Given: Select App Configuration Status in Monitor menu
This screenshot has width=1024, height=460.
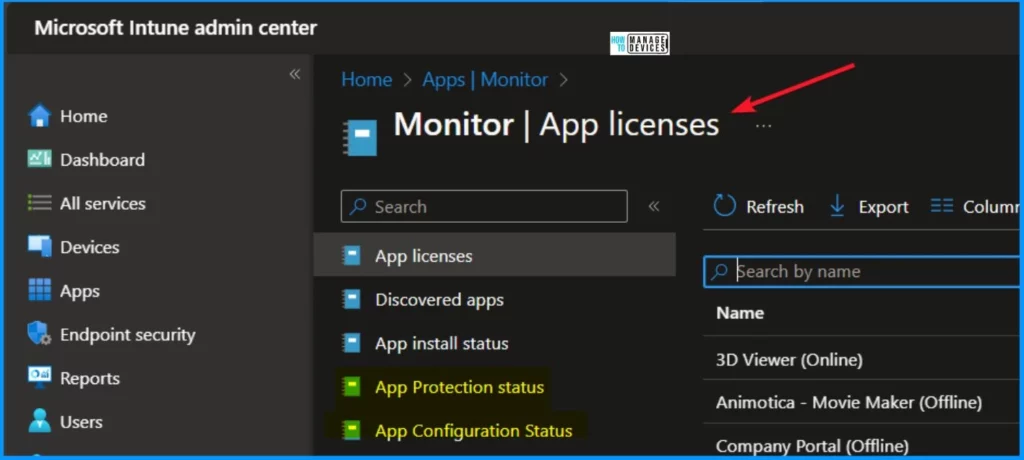Looking at the screenshot, I should 473,431.
